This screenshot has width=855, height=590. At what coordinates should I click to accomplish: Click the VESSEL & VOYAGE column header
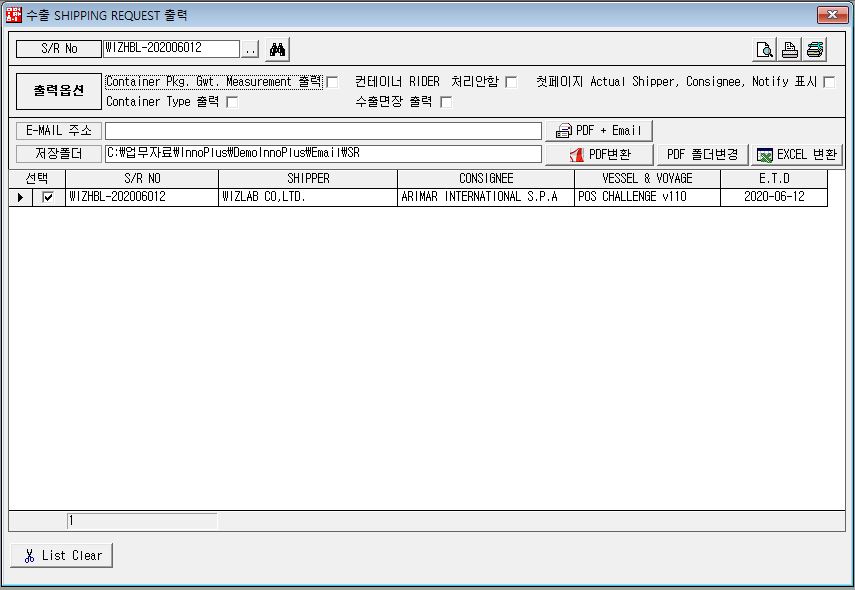[x=647, y=179]
